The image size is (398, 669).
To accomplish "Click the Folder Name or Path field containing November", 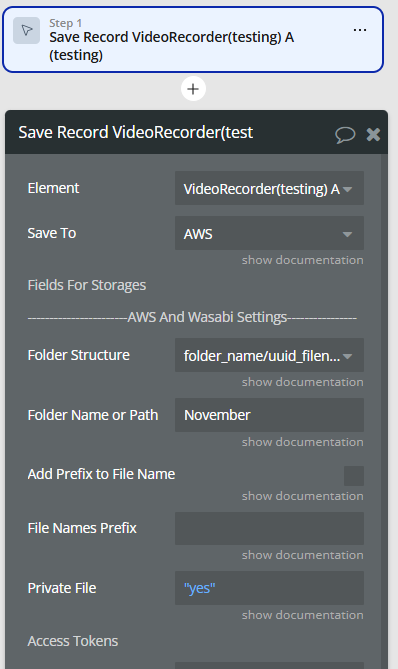I will [269, 415].
